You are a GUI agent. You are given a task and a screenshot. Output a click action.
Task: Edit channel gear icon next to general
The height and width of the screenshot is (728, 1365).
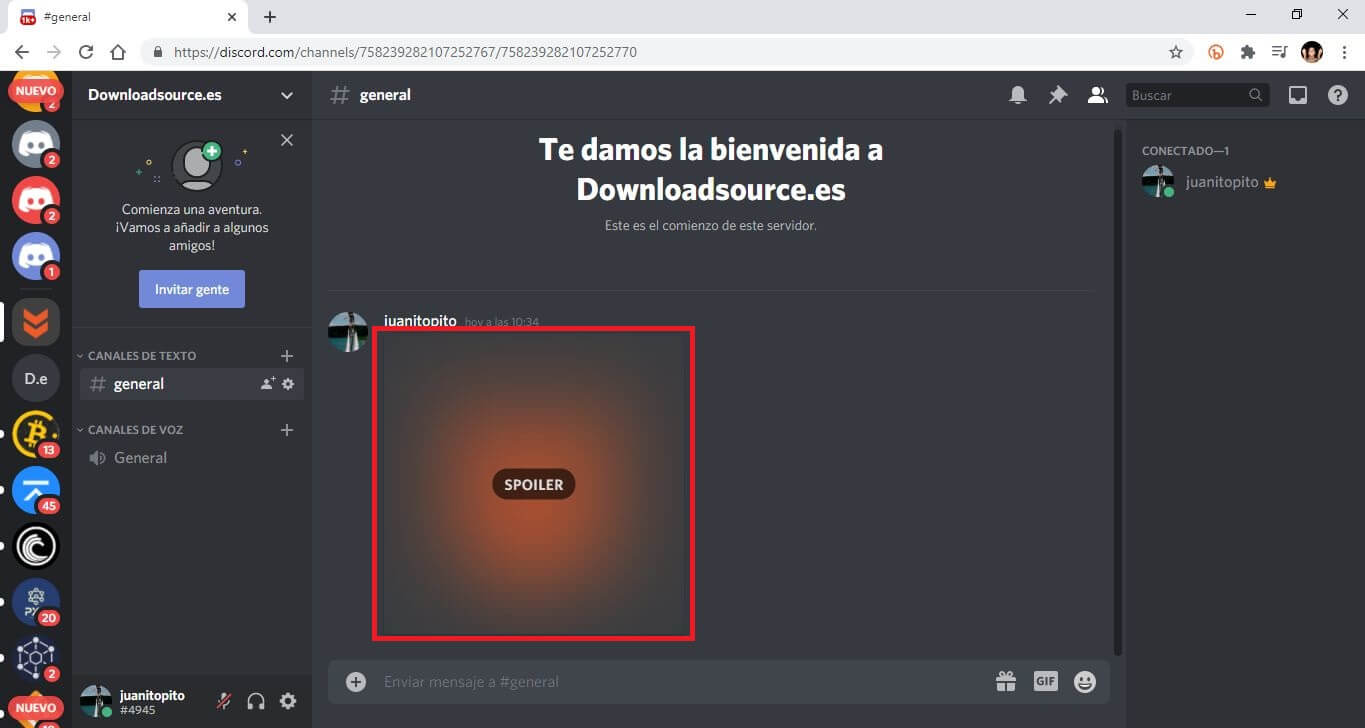tap(288, 384)
